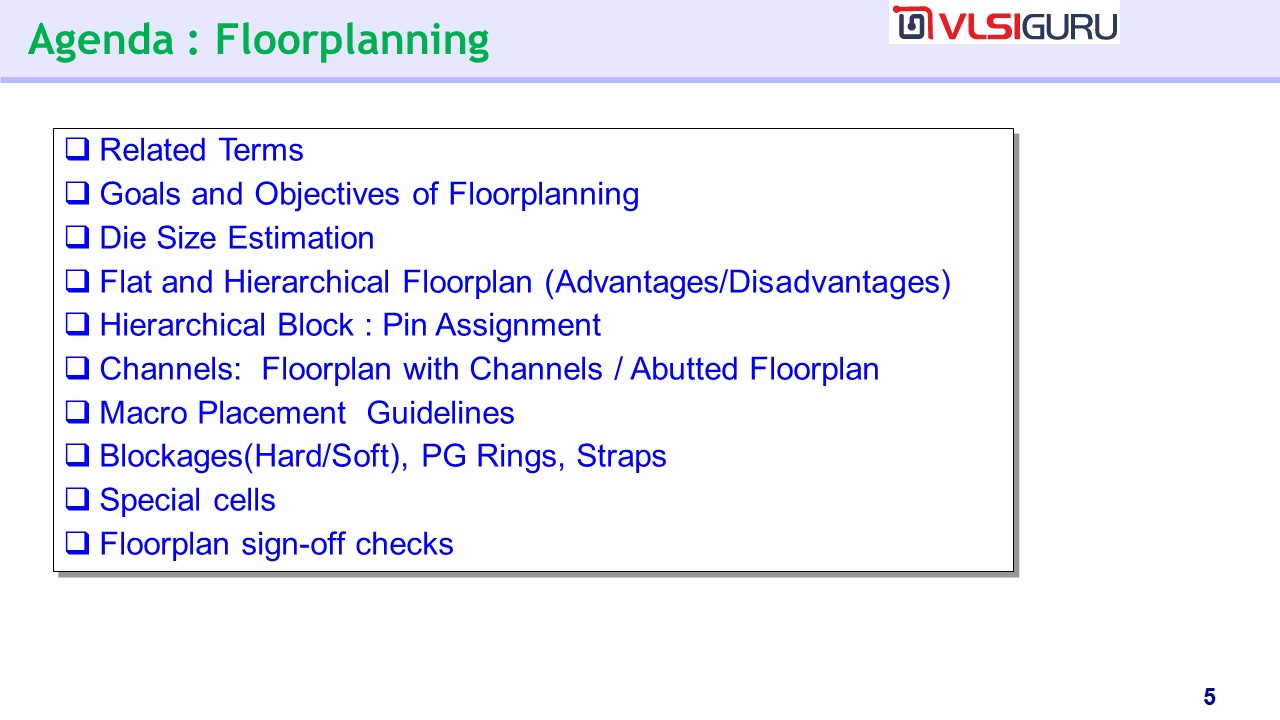The width and height of the screenshot is (1280, 720).
Task: Check the Special cells bullet box
Action: click(77, 500)
